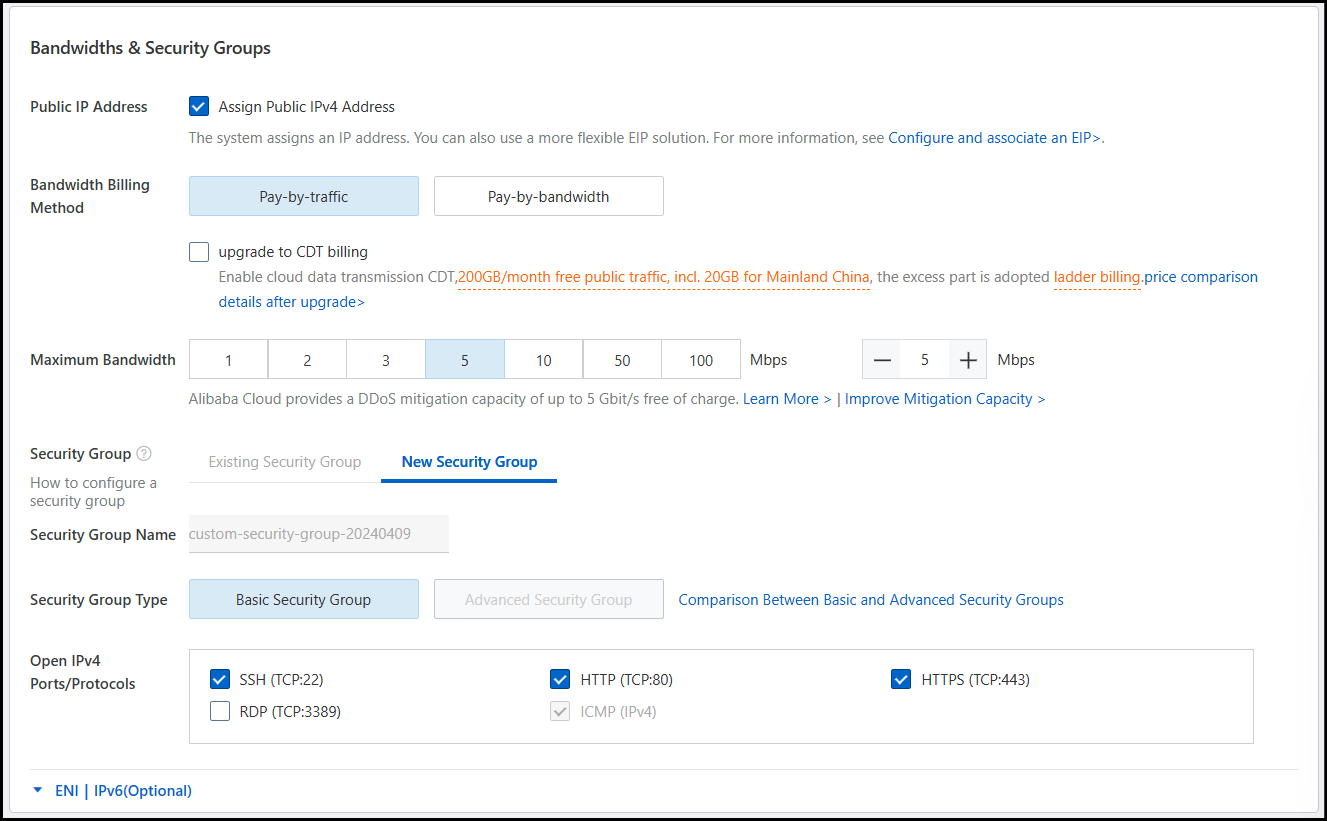Screen dimensions: 1327x821
Task: Click the Security Group help question-mark icon
Action: click(144, 454)
